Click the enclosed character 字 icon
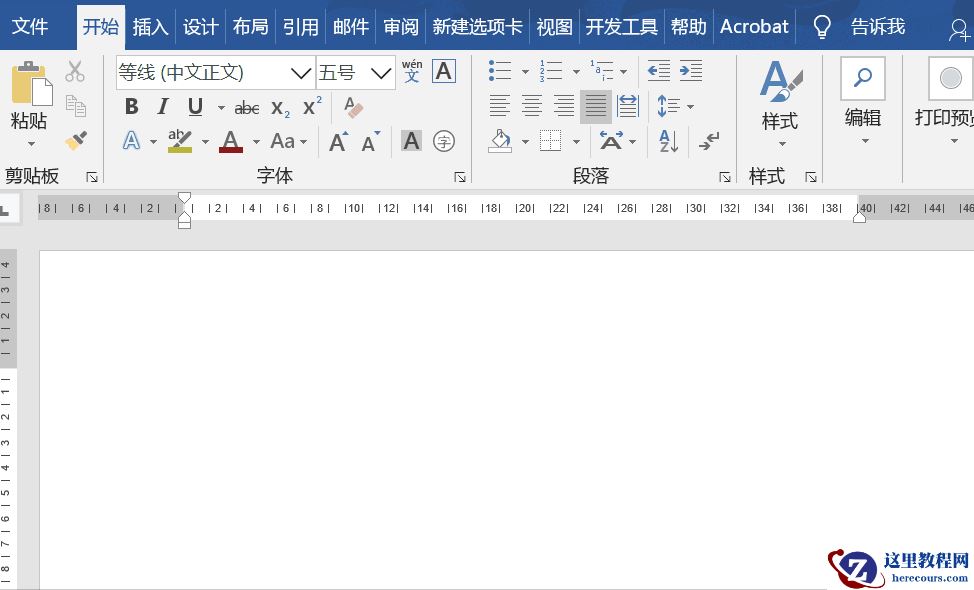This screenshot has width=974, height=590. tap(444, 141)
